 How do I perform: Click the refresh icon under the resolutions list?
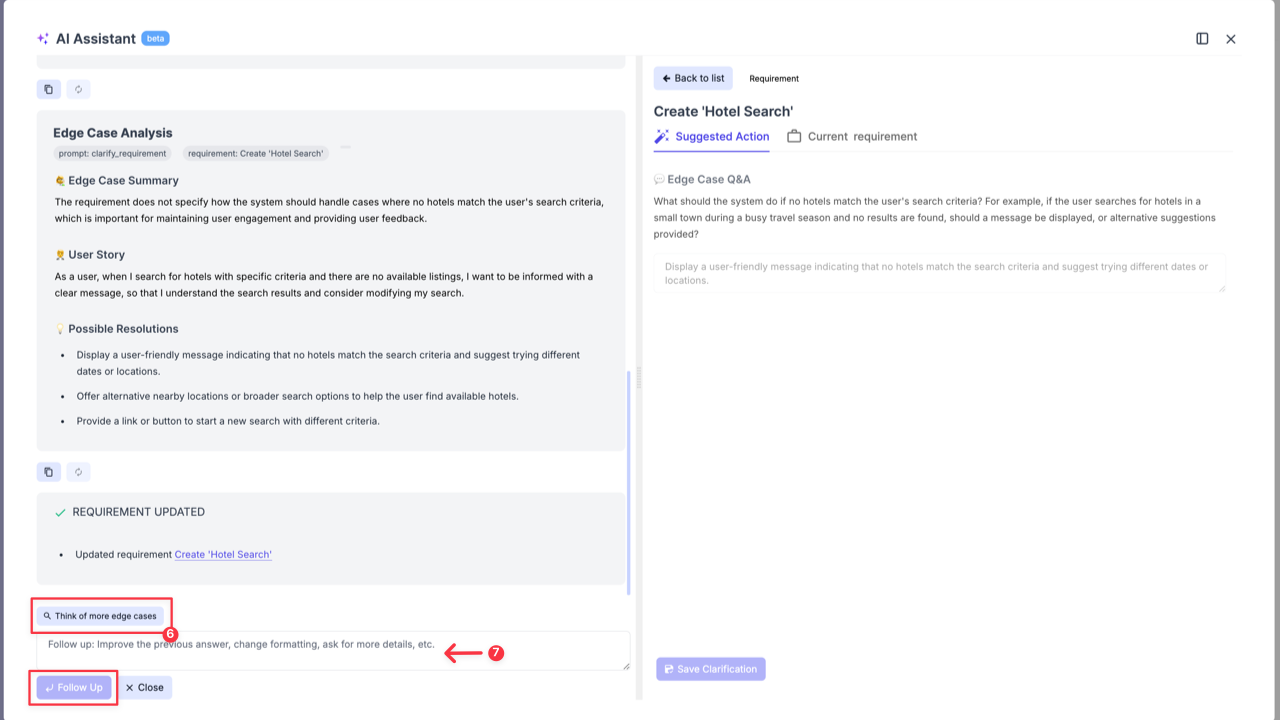pos(78,471)
